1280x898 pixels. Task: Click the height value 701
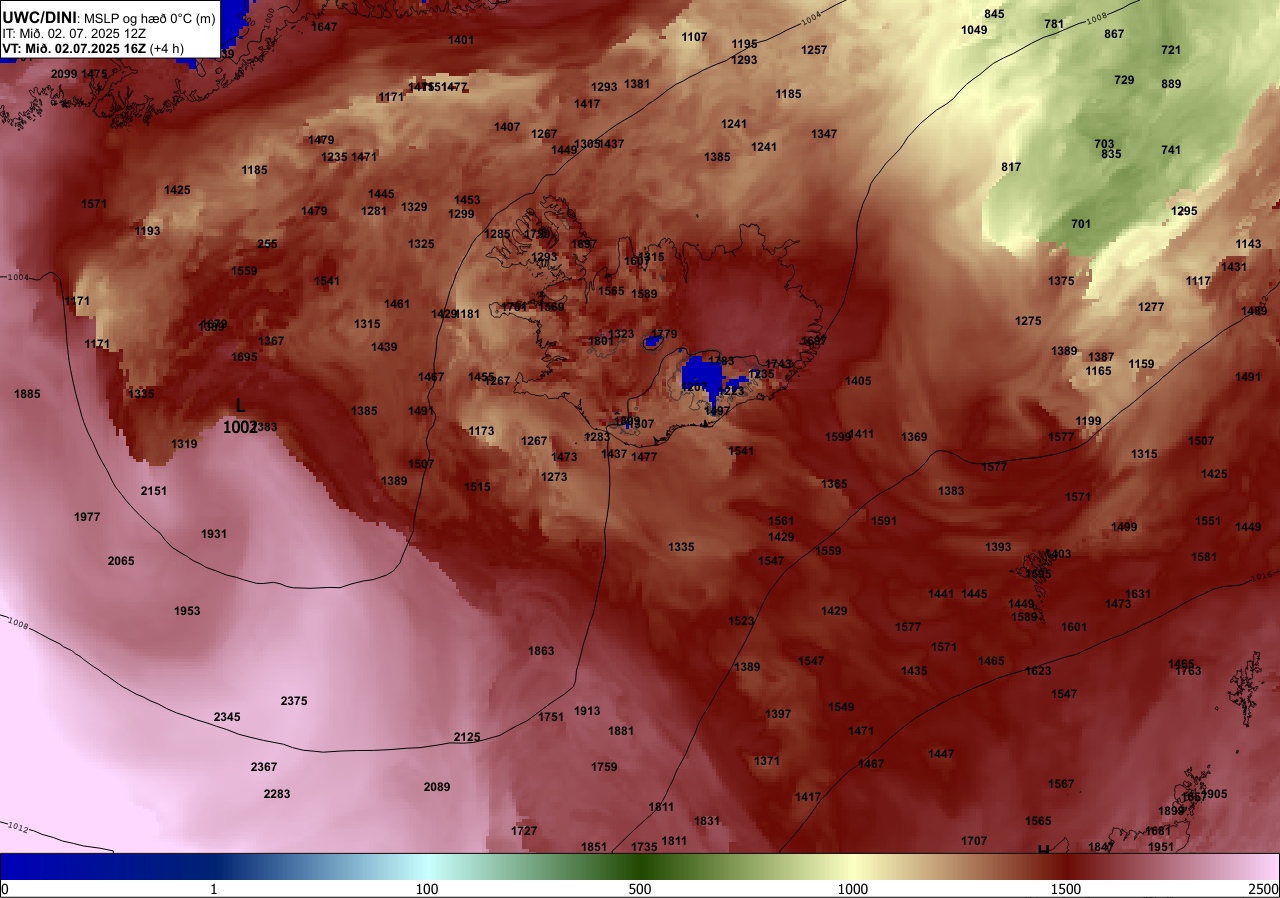coord(1081,224)
